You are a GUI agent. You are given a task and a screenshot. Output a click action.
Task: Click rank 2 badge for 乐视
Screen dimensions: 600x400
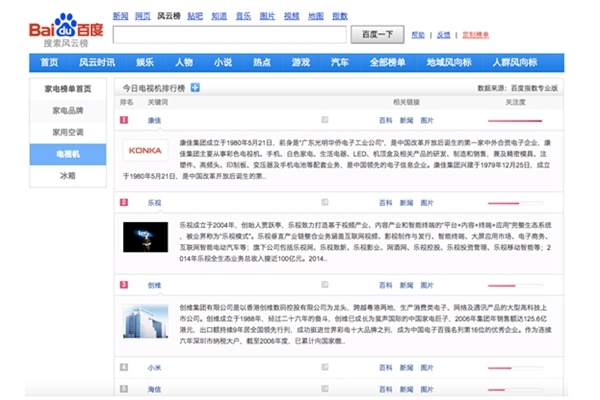point(124,202)
